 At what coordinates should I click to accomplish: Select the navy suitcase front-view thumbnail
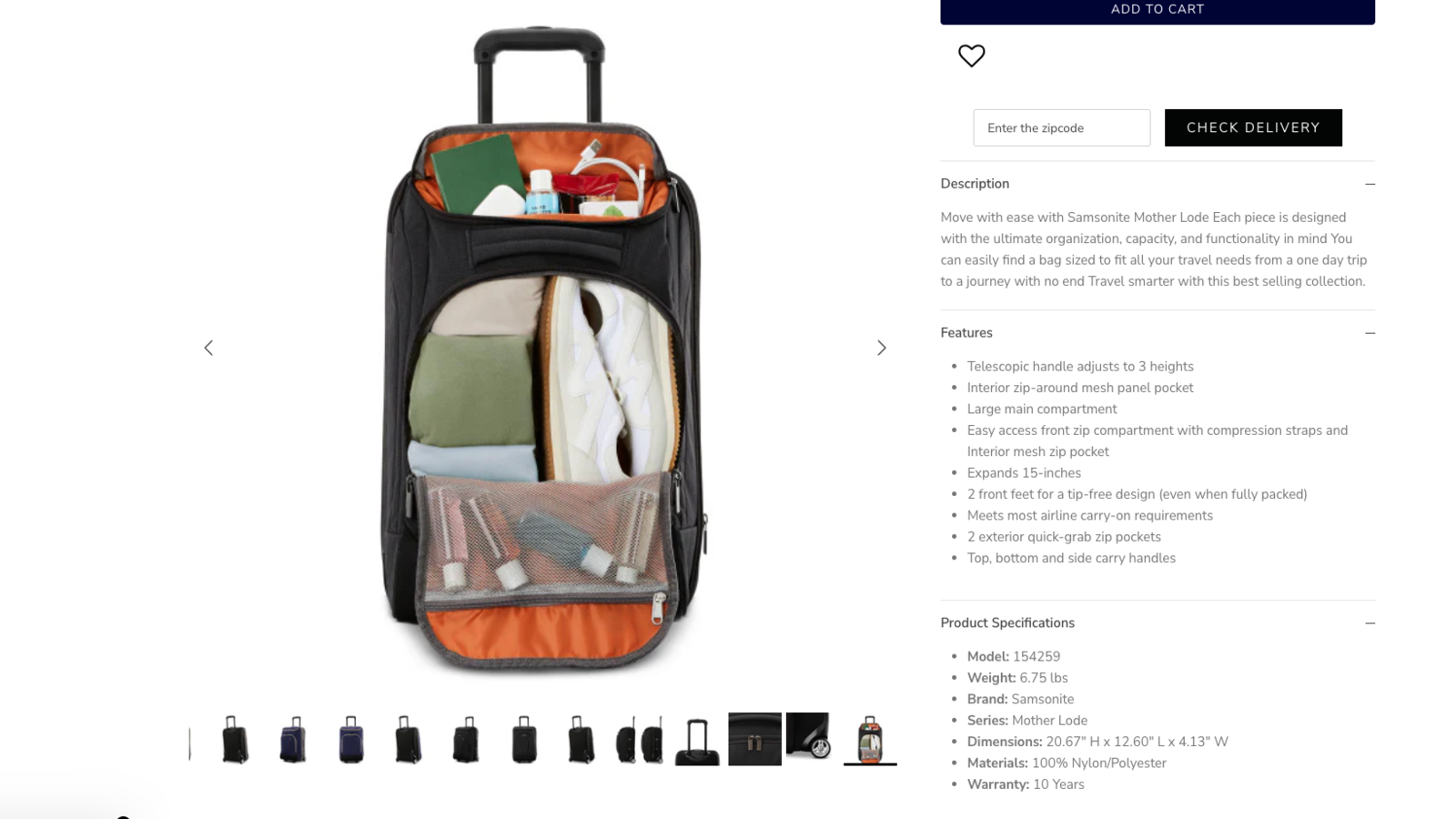[x=350, y=739]
